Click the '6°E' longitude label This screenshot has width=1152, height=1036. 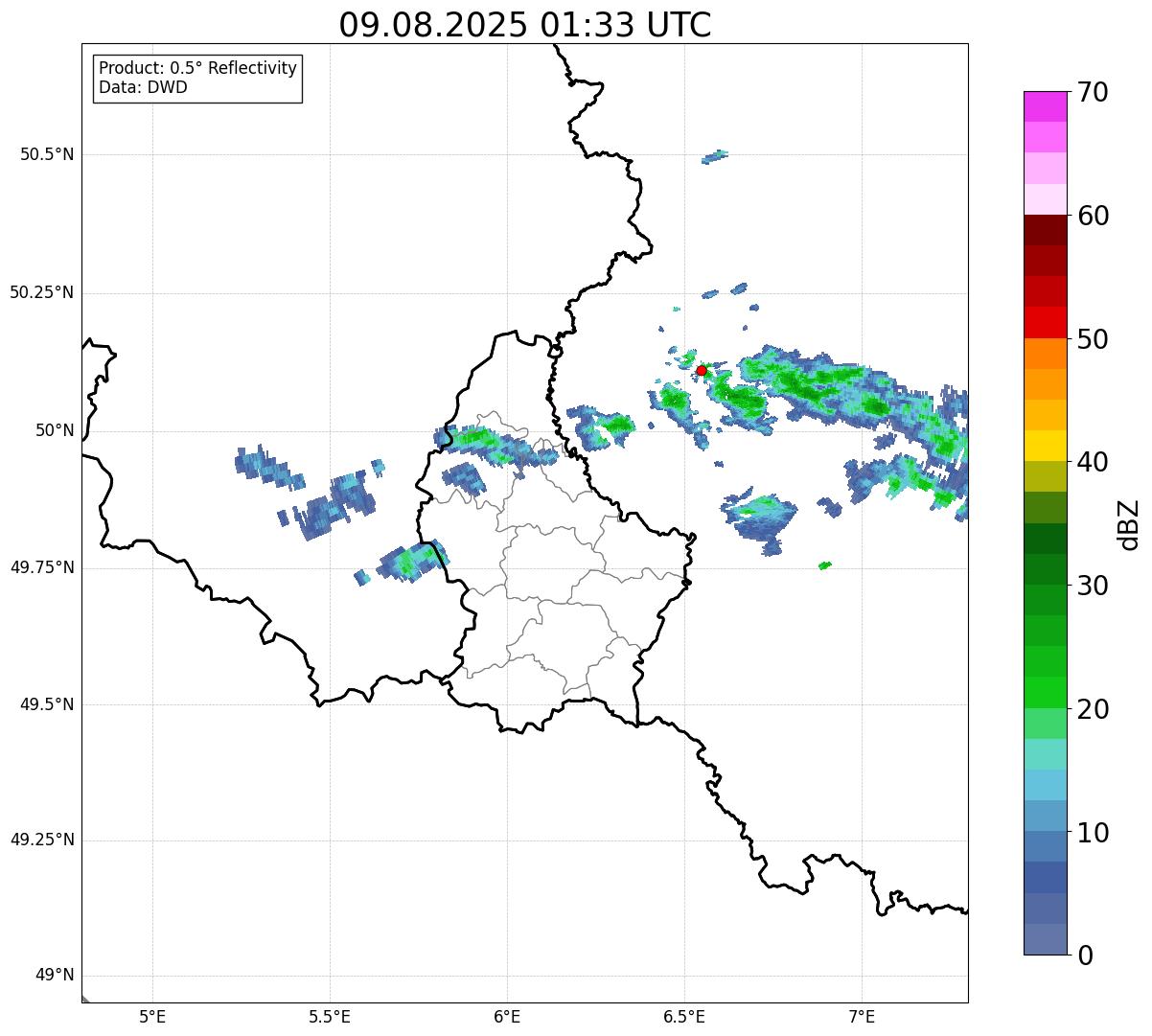[507, 1017]
